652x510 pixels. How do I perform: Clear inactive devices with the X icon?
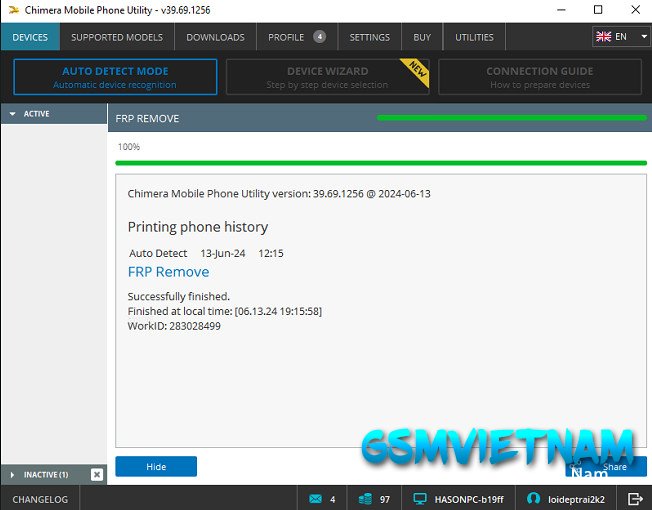tap(97, 475)
